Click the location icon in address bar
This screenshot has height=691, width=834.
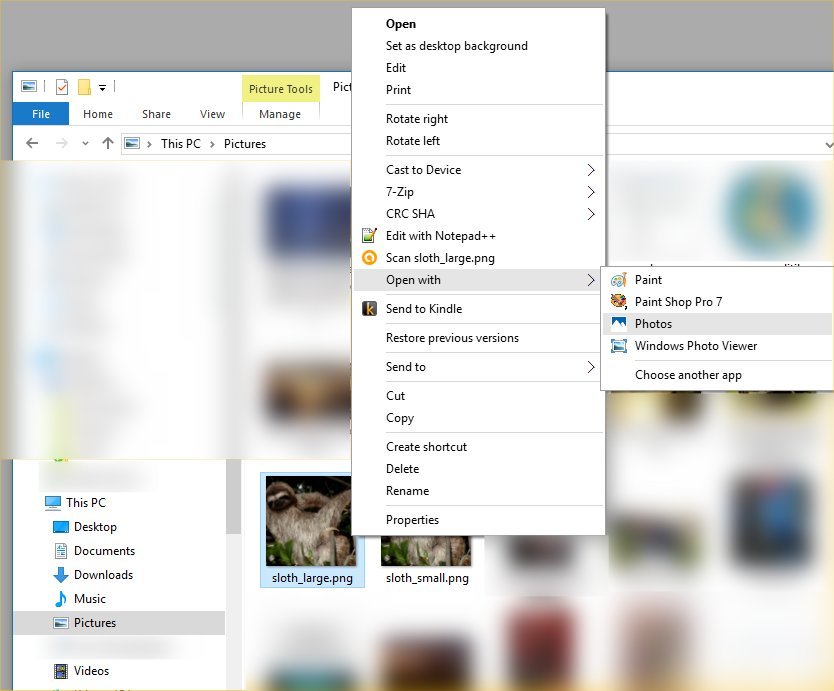(132, 143)
